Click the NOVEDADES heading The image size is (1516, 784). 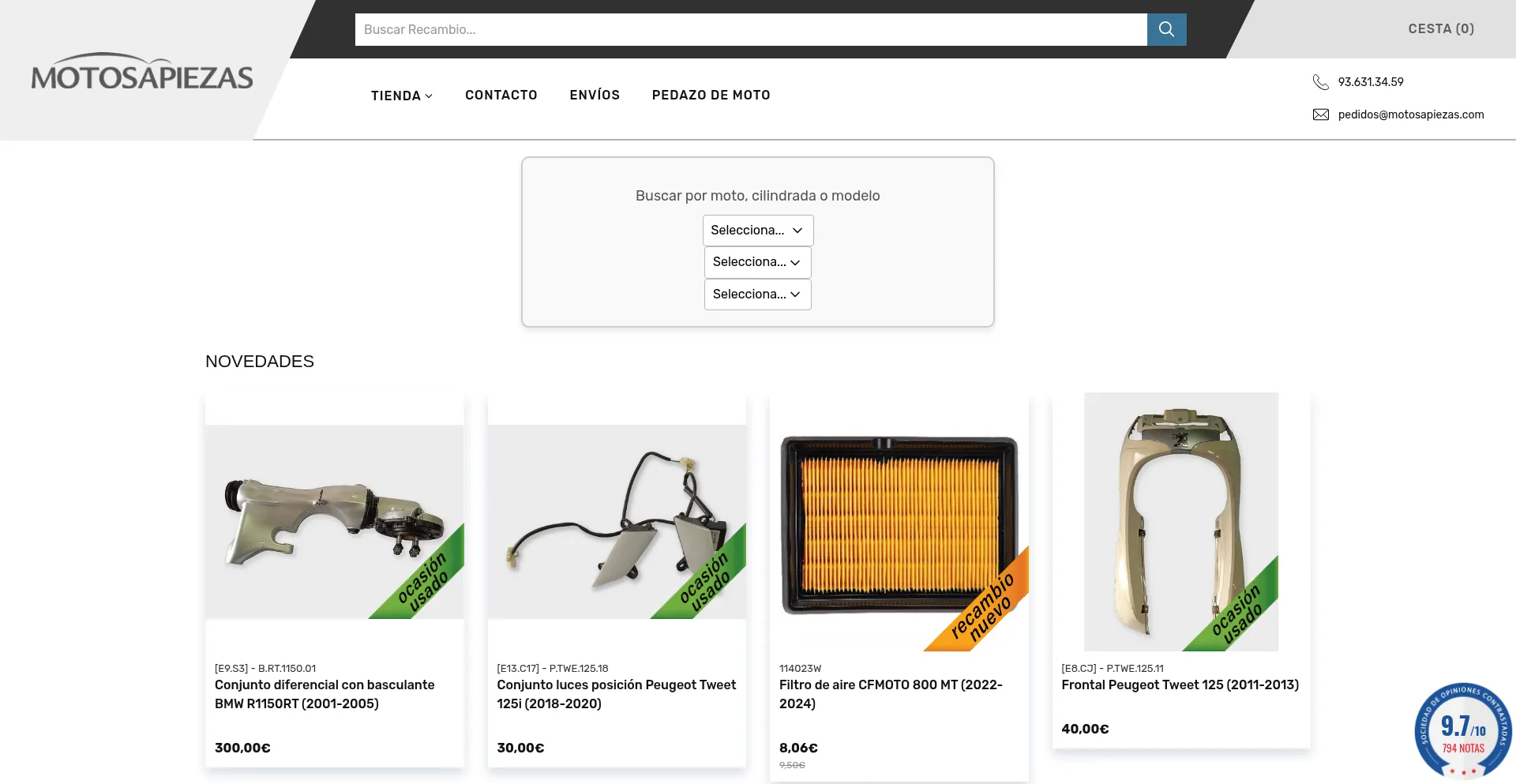(260, 362)
